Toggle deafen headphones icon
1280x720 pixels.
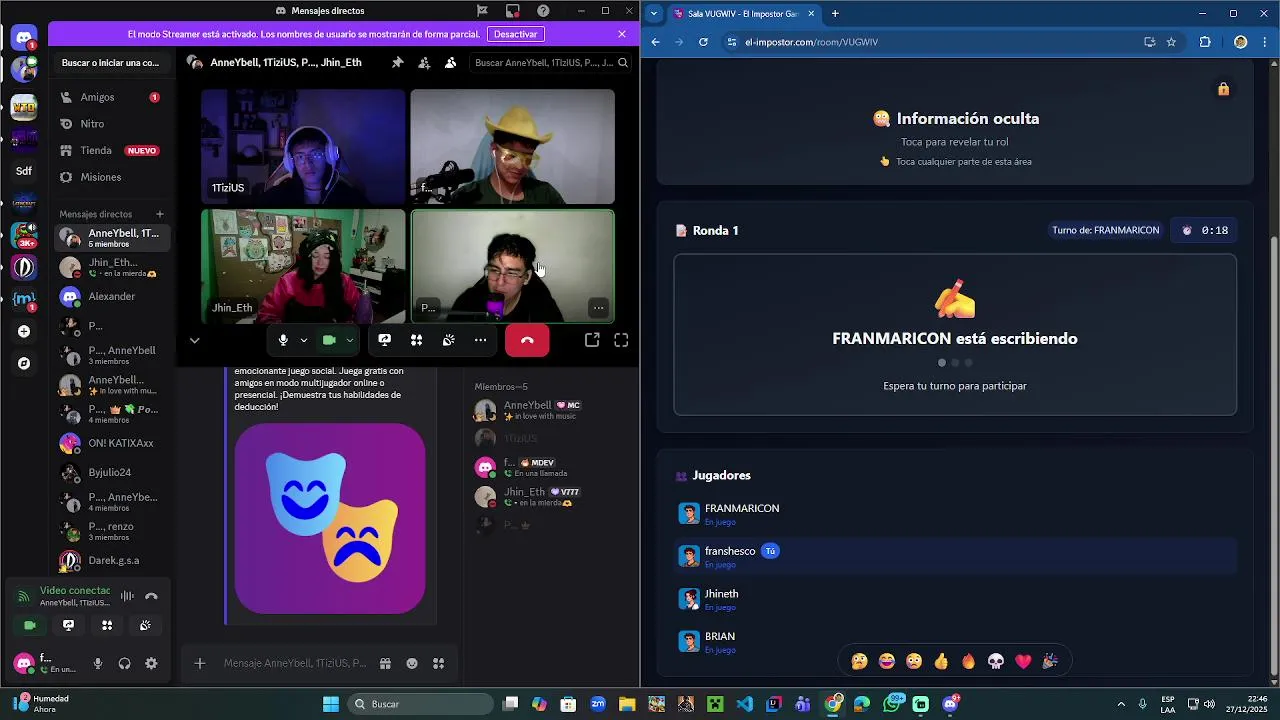[124, 663]
